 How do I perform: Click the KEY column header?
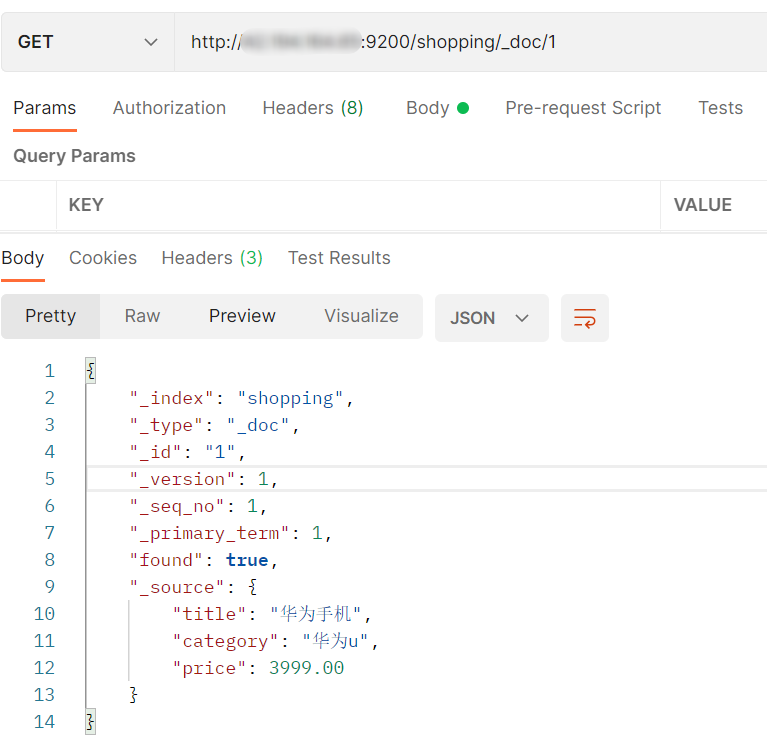click(x=86, y=205)
